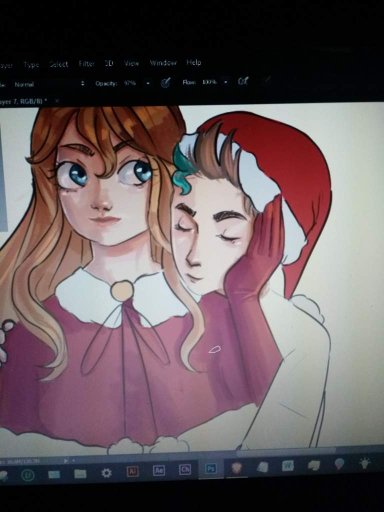Open Character Animator from the taskbar
This screenshot has width=384, height=512.
[x=185, y=470]
